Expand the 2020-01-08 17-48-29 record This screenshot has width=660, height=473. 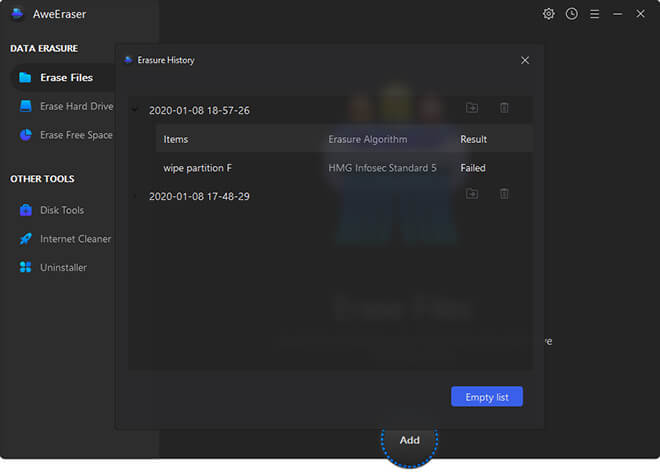click(x=135, y=196)
